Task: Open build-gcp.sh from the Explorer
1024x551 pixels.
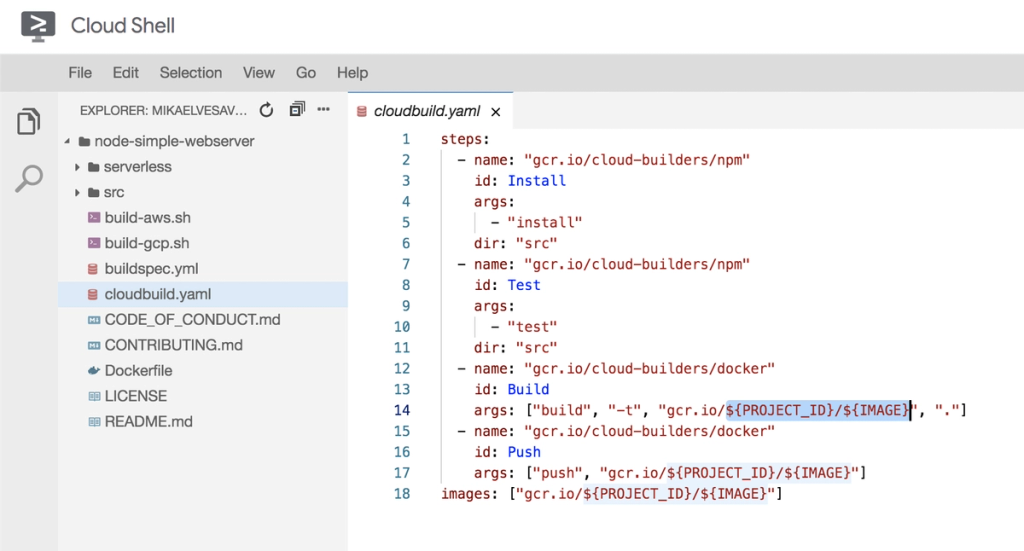Action: point(147,243)
